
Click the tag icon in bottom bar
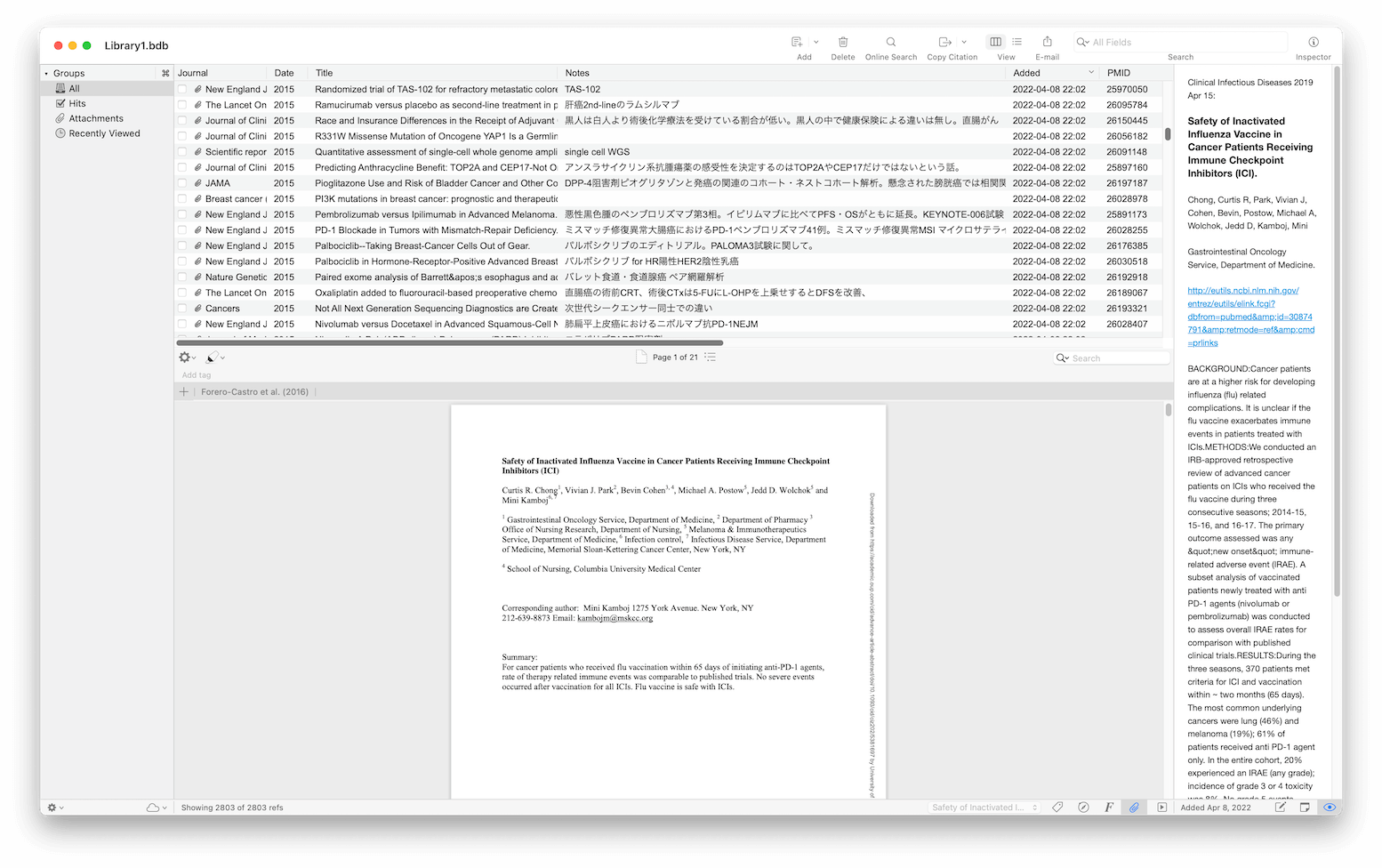pos(1057,808)
